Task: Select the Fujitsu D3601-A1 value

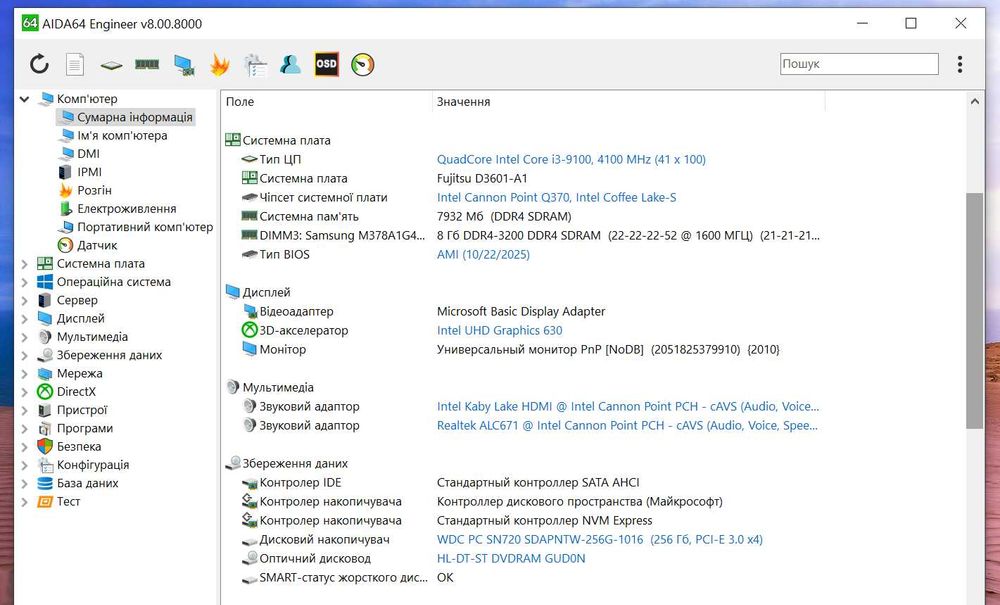Action: [482, 179]
